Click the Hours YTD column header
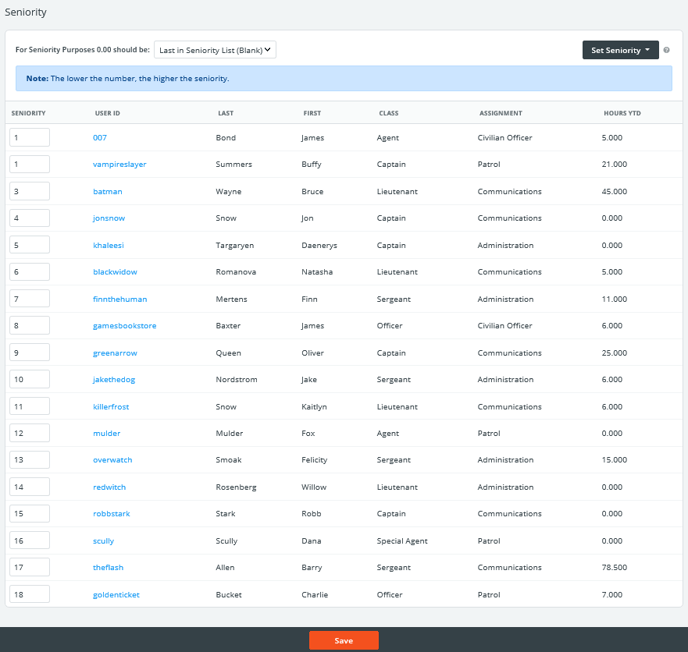The height and width of the screenshot is (652, 688). pos(622,113)
